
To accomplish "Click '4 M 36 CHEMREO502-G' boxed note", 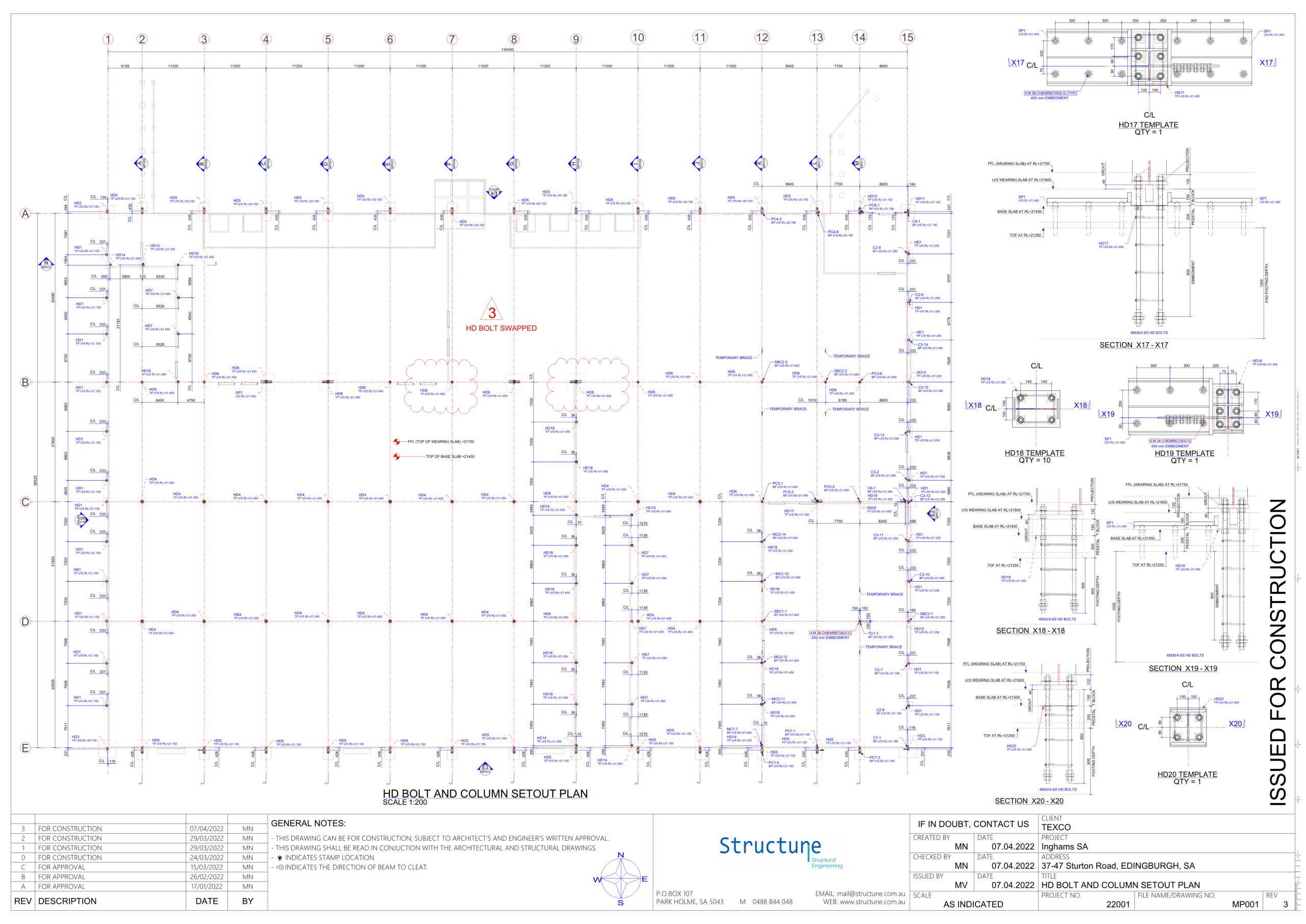I will coord(831,633).
